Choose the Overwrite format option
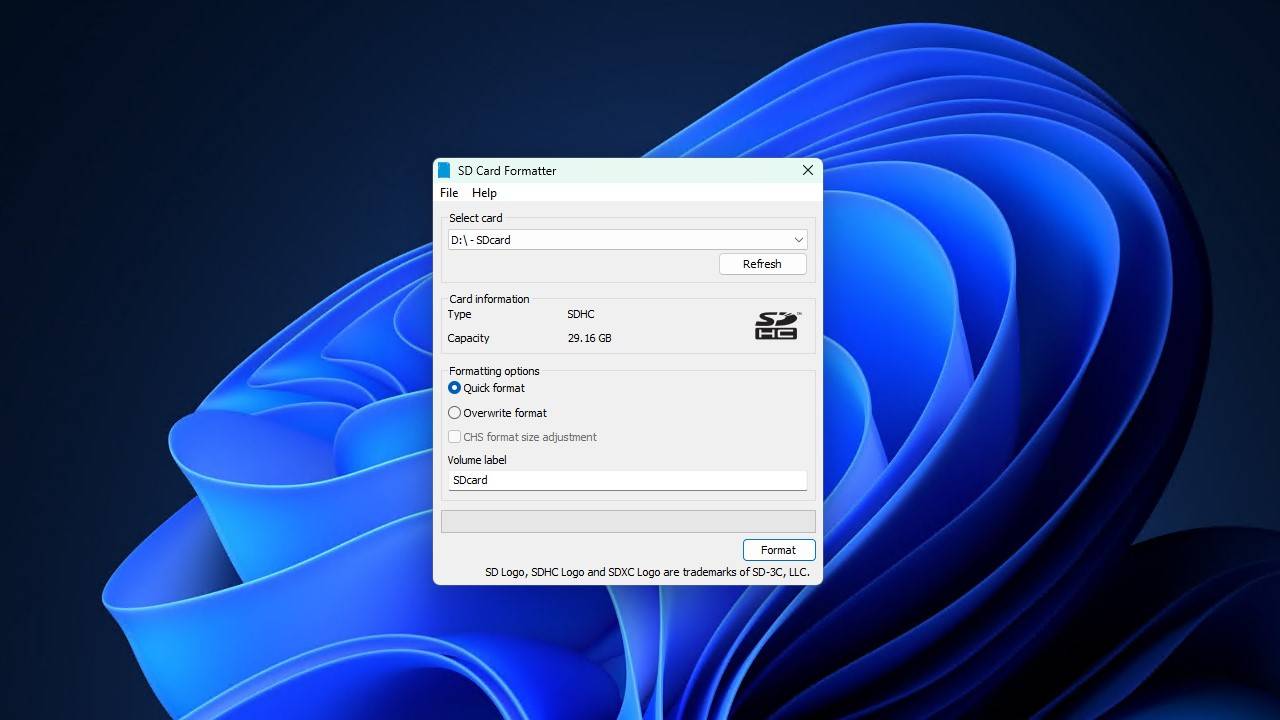The image size is (1280, 720). (454, 412)
